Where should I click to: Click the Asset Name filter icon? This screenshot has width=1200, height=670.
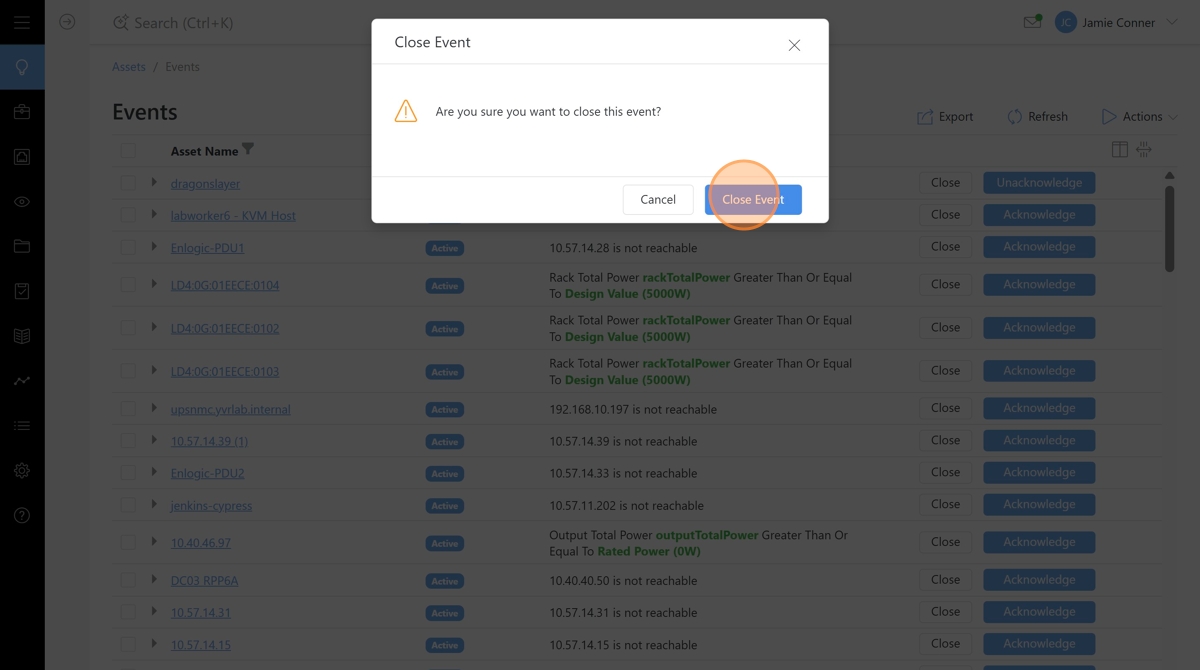pos(248,150)
